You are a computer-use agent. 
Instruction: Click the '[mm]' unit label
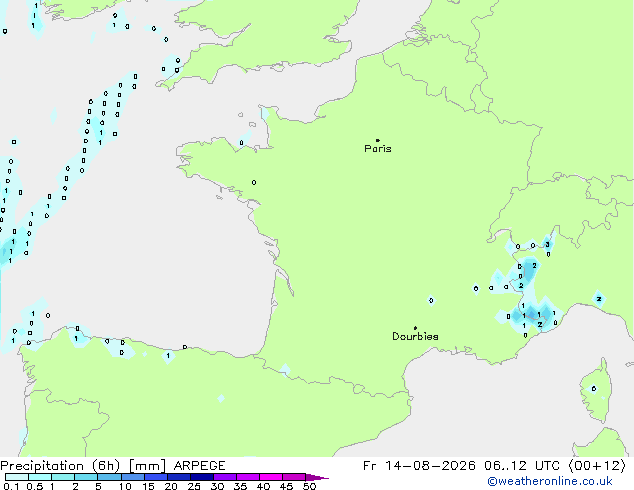pyautogui.click(x=147, y=466)
